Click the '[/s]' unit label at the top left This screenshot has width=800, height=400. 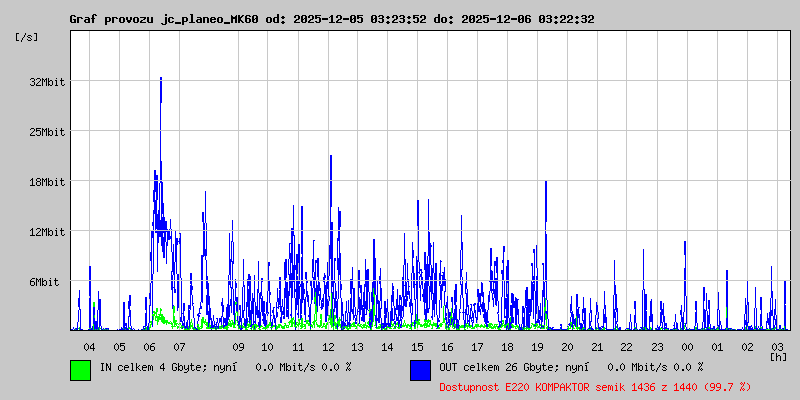(27, 37)
